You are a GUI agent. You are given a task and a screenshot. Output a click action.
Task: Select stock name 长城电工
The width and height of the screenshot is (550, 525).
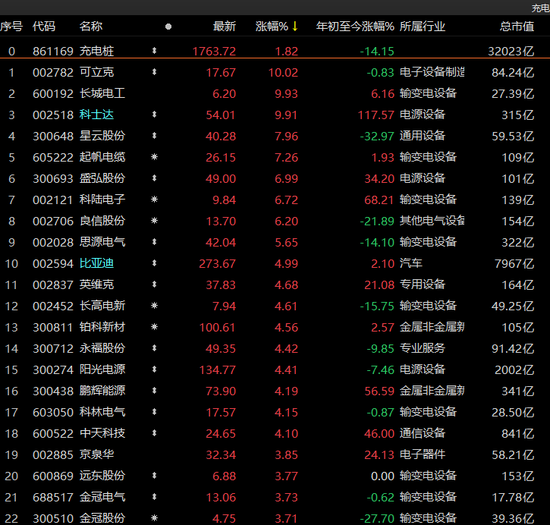[x=102, y=94]
